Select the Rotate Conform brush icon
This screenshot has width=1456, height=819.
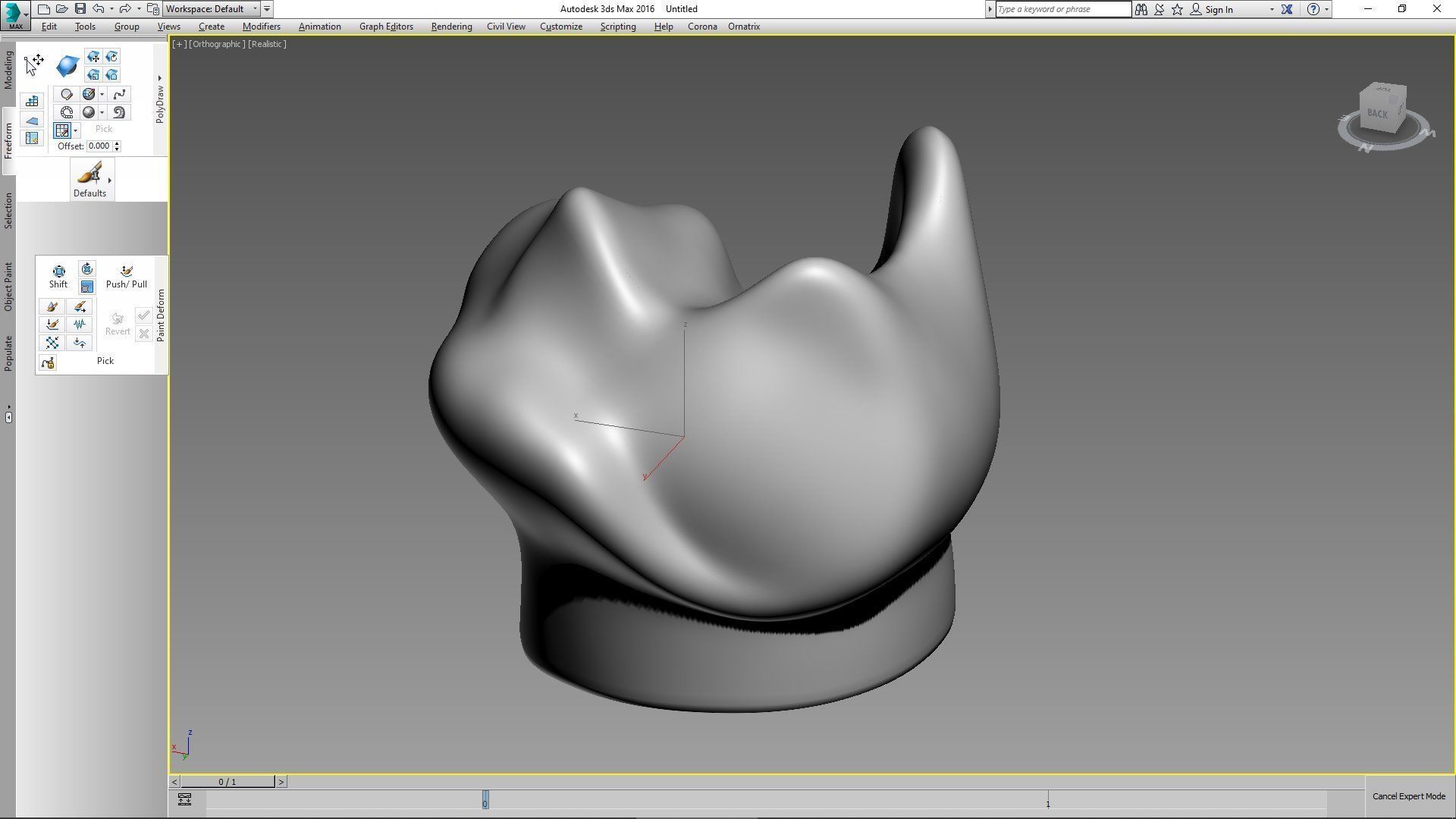click(x=111, y=57)
